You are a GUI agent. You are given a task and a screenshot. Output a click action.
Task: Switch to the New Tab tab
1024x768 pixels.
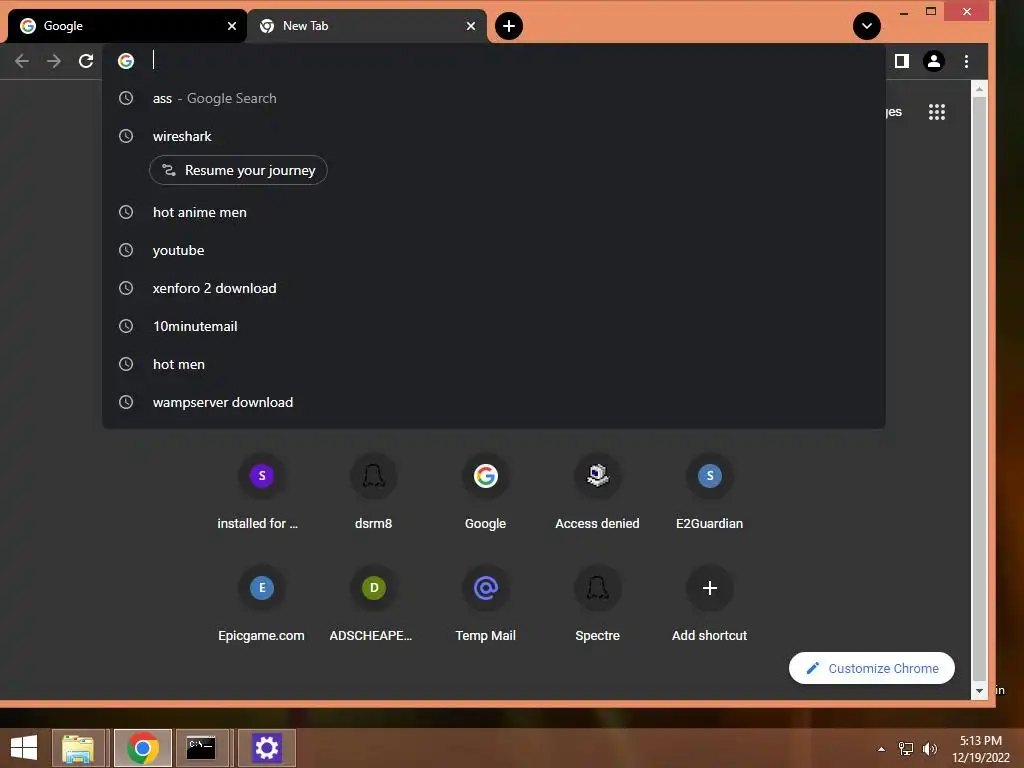(x=367, y=26)
